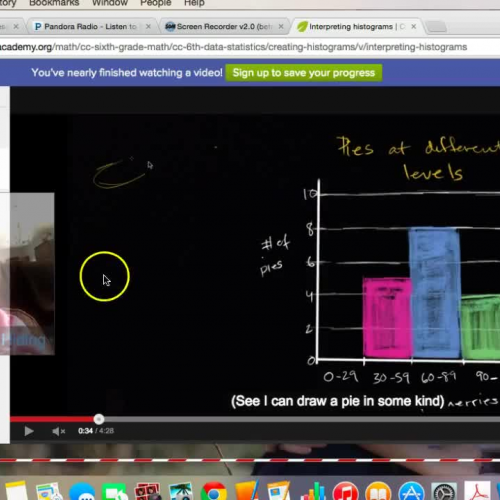Screen dimensions: 500x500
Task: Open iBooks from the Dock
Action: tap(378, 491)
